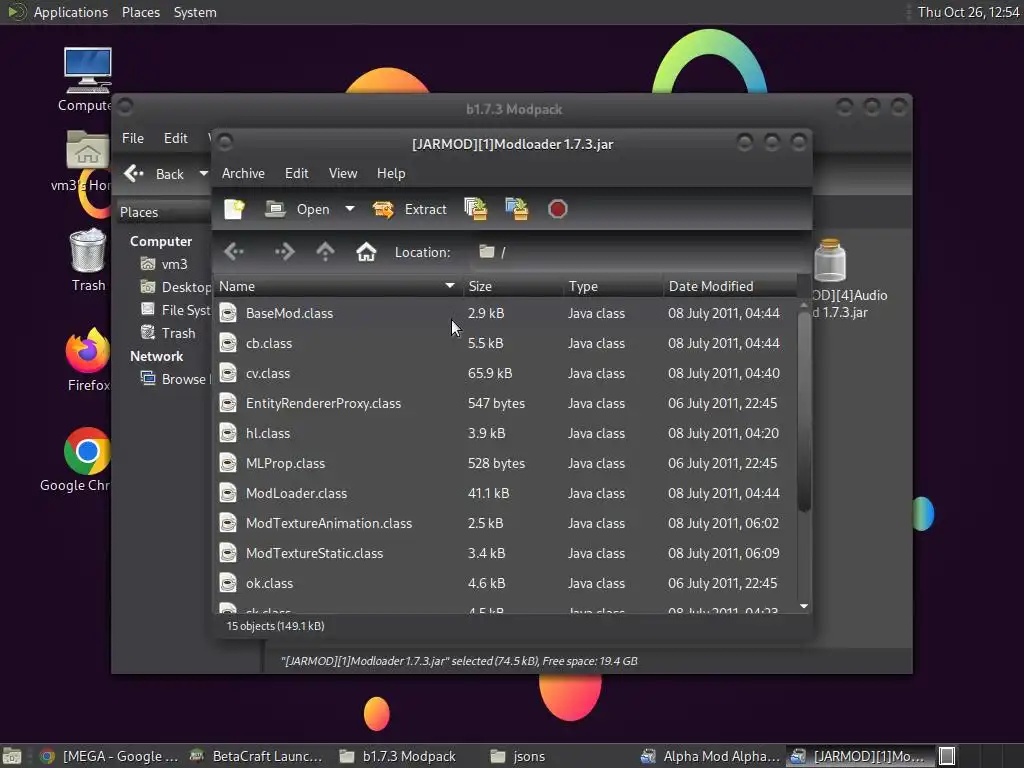The image size is (1024, 768).
Task: Select cb.class file
Action: pos(506,344)
